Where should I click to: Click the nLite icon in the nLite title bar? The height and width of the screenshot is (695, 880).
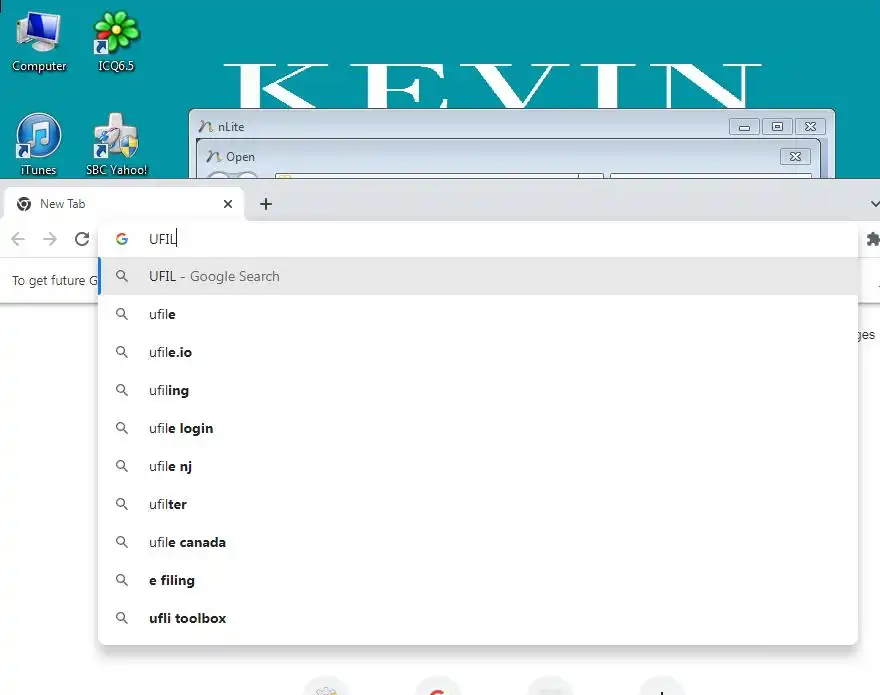205,127
